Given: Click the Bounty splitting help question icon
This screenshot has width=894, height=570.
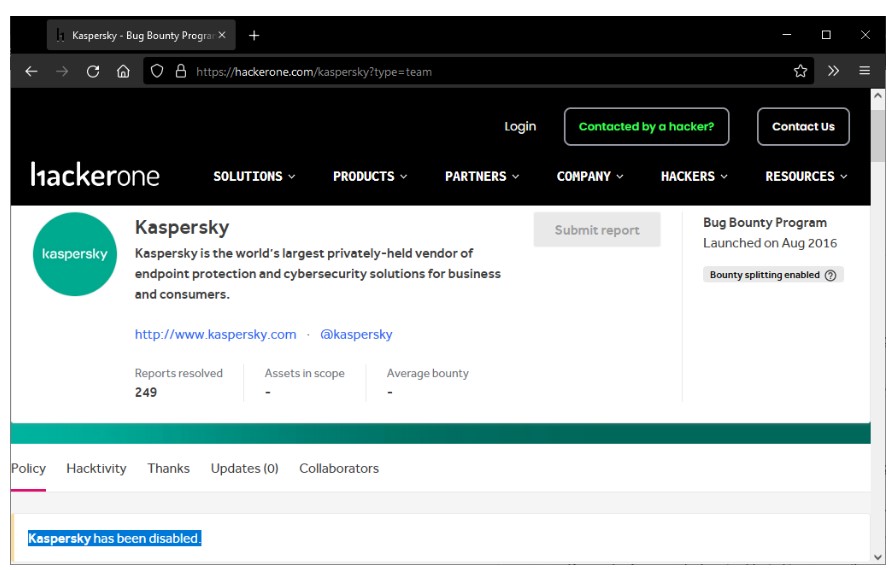Looking at the screenshot, I should (831, 275).
